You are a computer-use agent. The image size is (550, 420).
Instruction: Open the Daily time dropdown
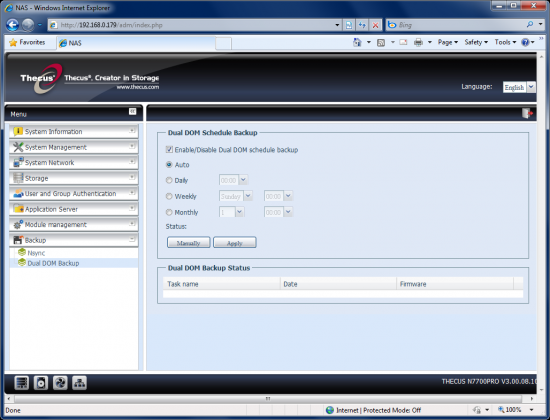(243, 180)
